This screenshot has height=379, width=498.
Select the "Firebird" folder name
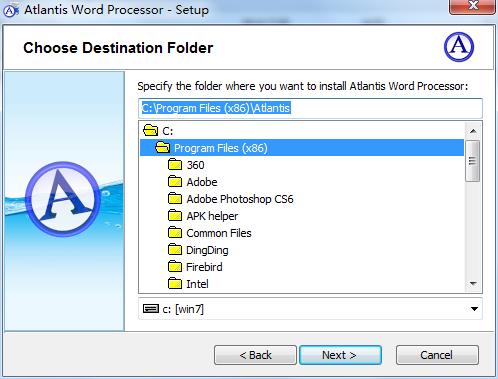coord(204,267)
